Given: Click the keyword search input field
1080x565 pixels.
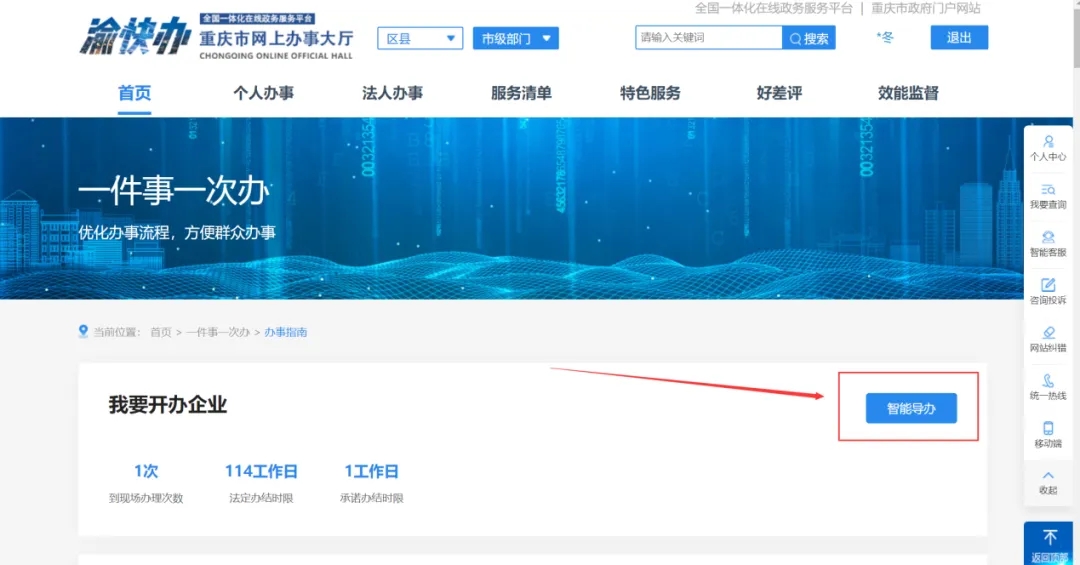Looking at the screenshot, I should tap(708, 38).
